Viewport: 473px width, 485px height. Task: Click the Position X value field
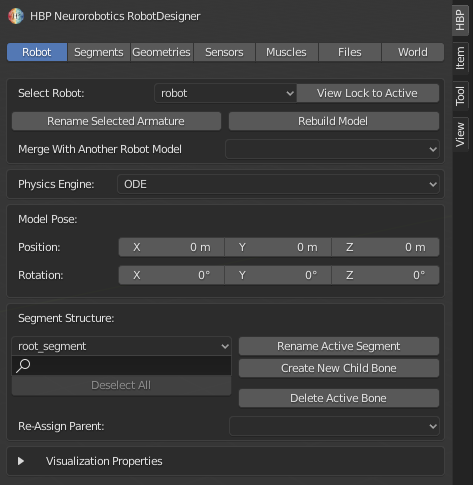coord(171,247)
